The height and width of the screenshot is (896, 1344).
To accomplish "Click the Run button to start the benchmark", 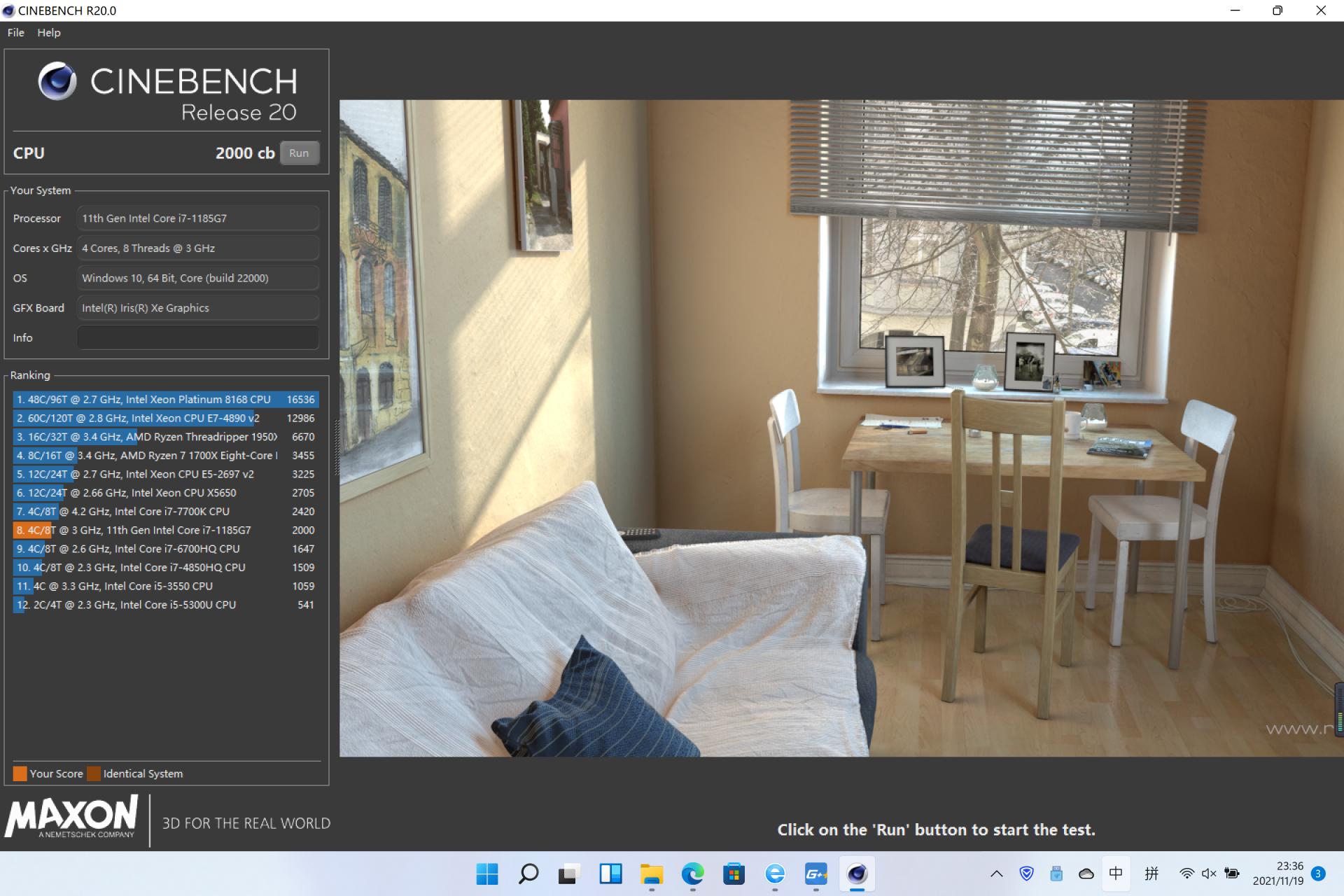I will tap(299, 153).
